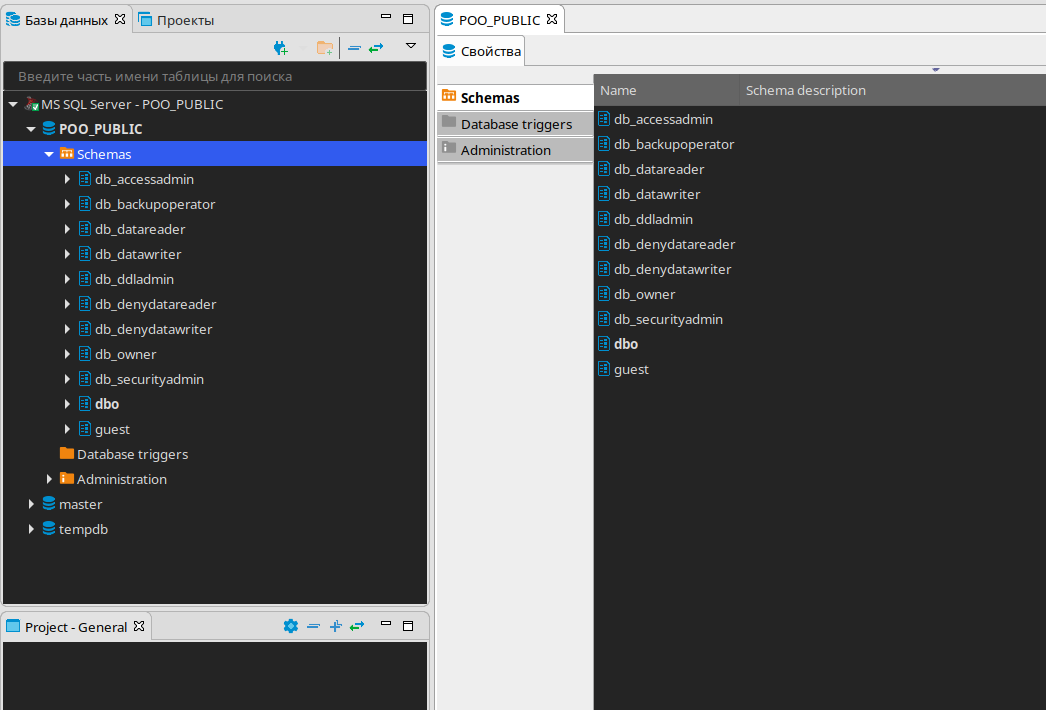Image resolution: width=1046 pixels, height=710 pixels.
Task: Collapse the Schemas tree node
Action: (x=49, y=154)
